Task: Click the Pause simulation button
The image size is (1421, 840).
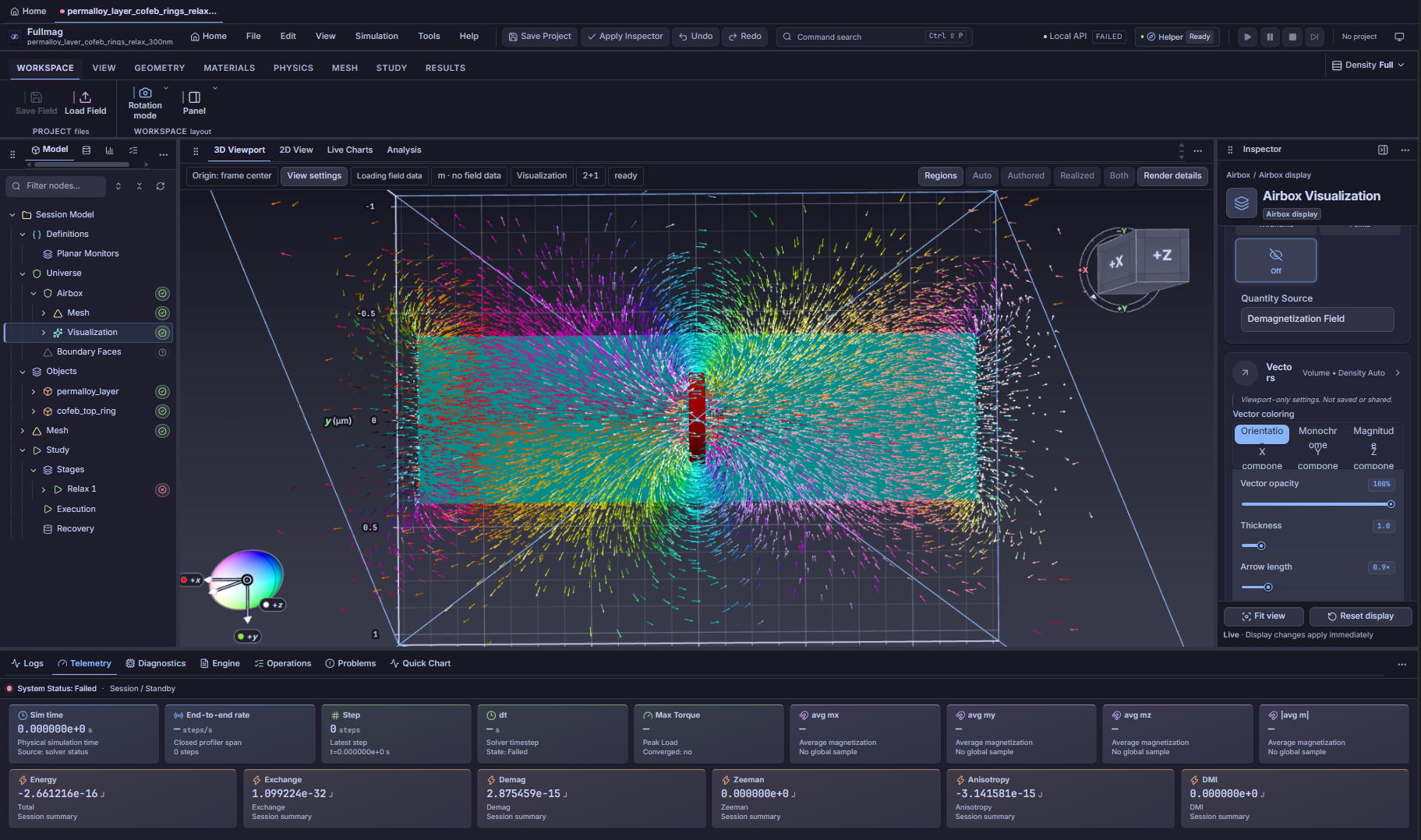Action: 1270,37
